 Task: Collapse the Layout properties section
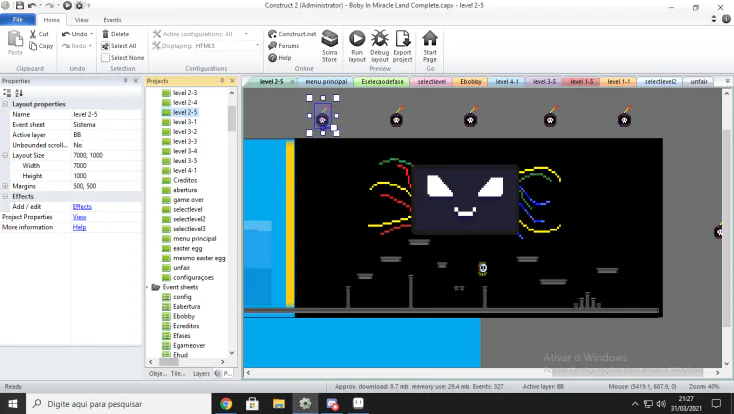[x=5, y=104]
